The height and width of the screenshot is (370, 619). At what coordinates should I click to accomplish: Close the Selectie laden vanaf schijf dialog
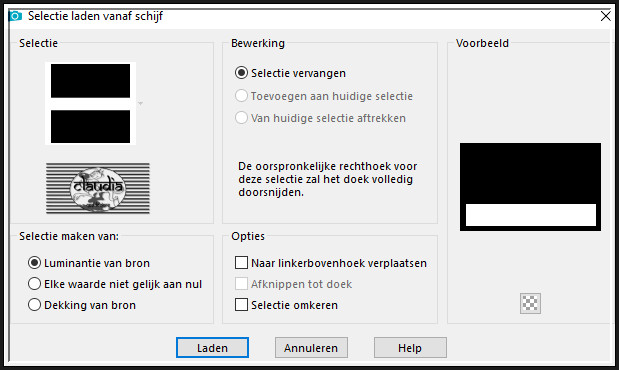(x=606, y=16)
